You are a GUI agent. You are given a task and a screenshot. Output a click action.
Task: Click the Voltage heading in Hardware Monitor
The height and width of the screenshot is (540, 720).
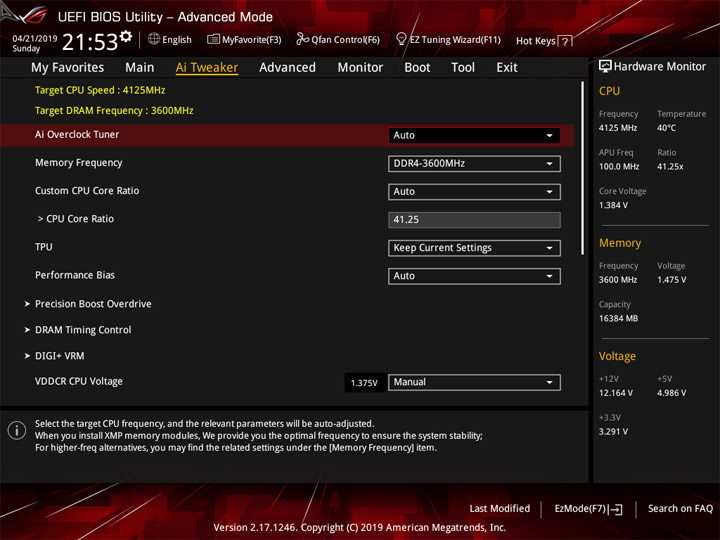point(617,356)
